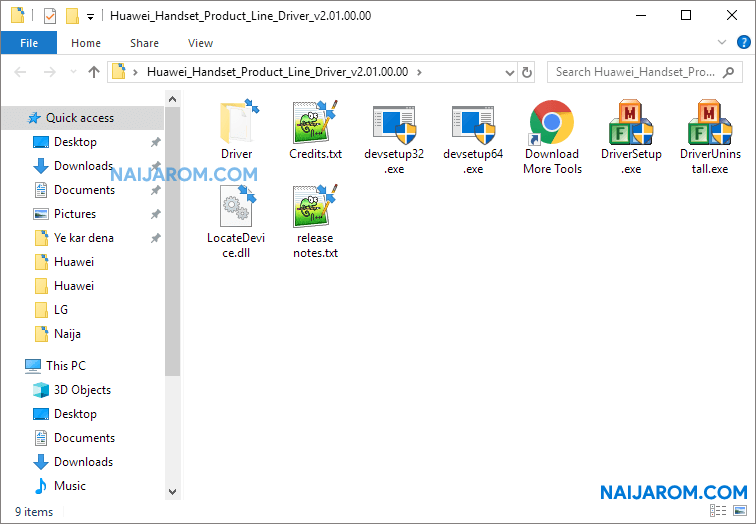Click navigation pane scroll up arrow
Screen dimensions: 756x524
(173, 99)
